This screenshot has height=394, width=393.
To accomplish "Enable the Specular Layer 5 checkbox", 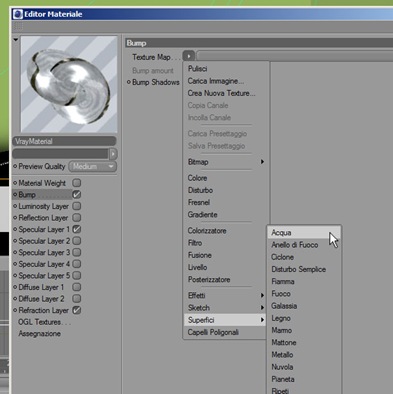I will click(77, 276).
